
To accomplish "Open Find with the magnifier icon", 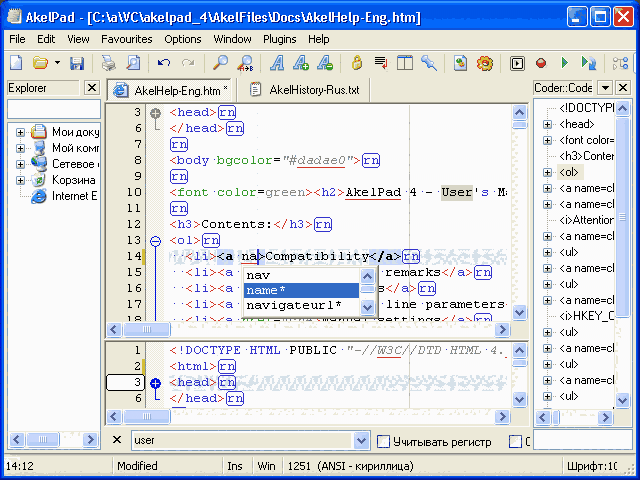I will coord(221,63).
